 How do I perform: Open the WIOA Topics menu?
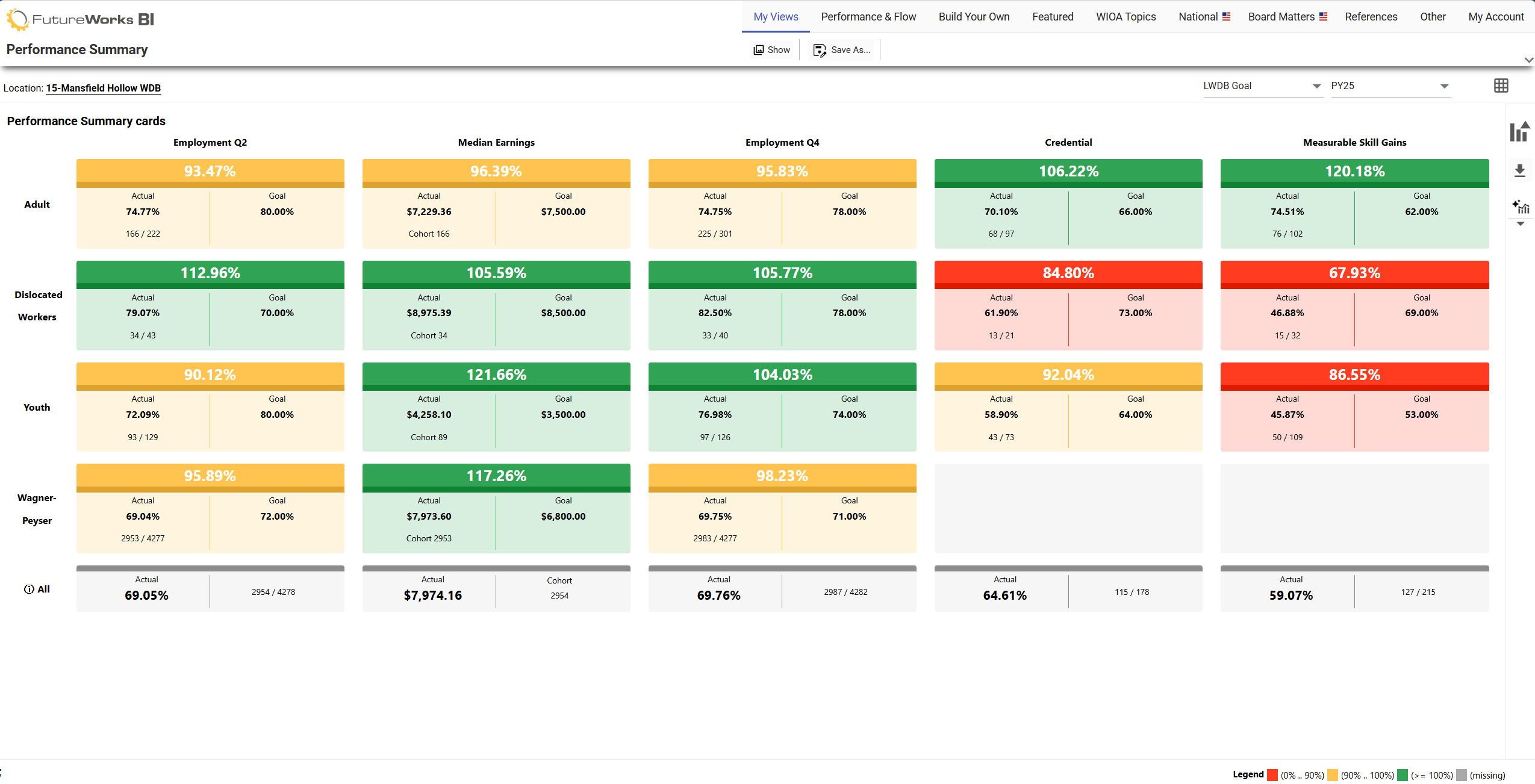(1126, 17)
